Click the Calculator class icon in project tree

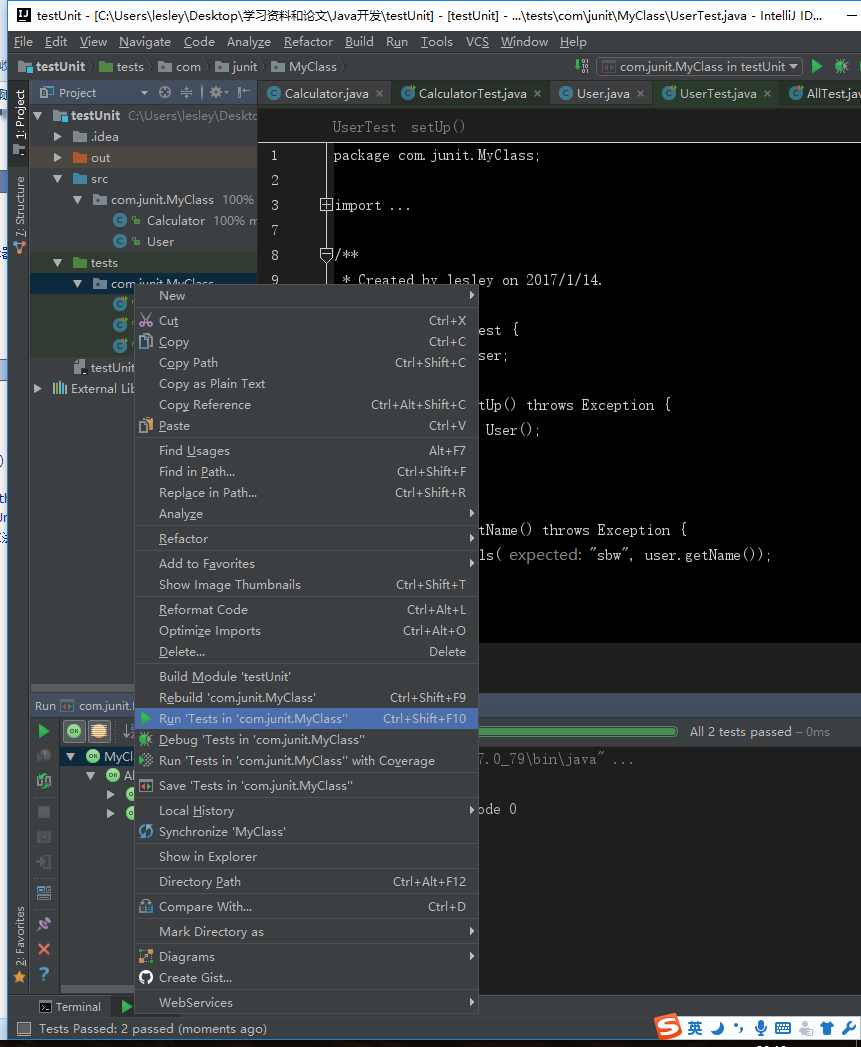(x=120, y=220)
